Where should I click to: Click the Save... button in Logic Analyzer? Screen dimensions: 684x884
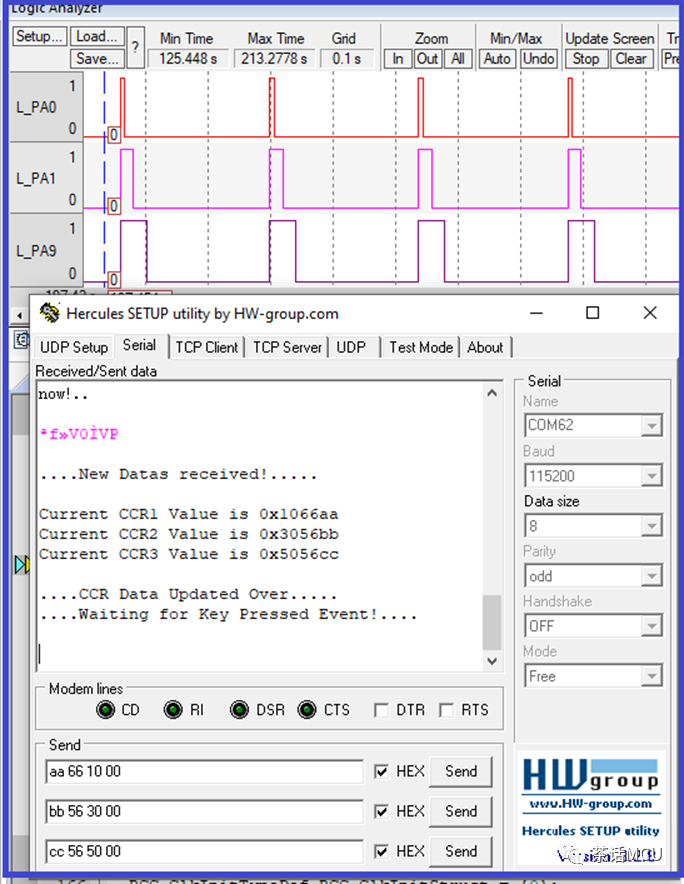click(97, 59)
